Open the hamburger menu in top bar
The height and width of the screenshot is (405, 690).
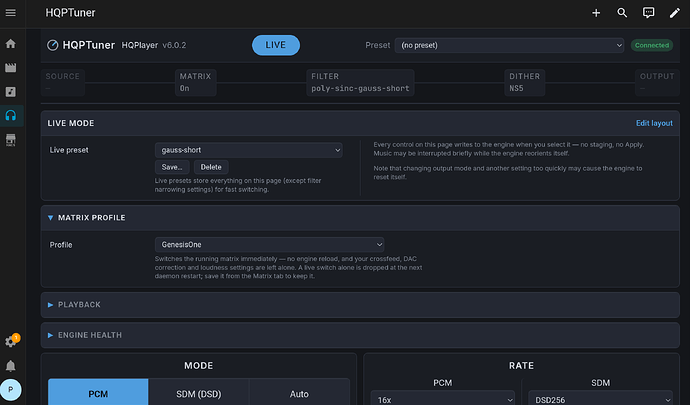coord(11,13)
